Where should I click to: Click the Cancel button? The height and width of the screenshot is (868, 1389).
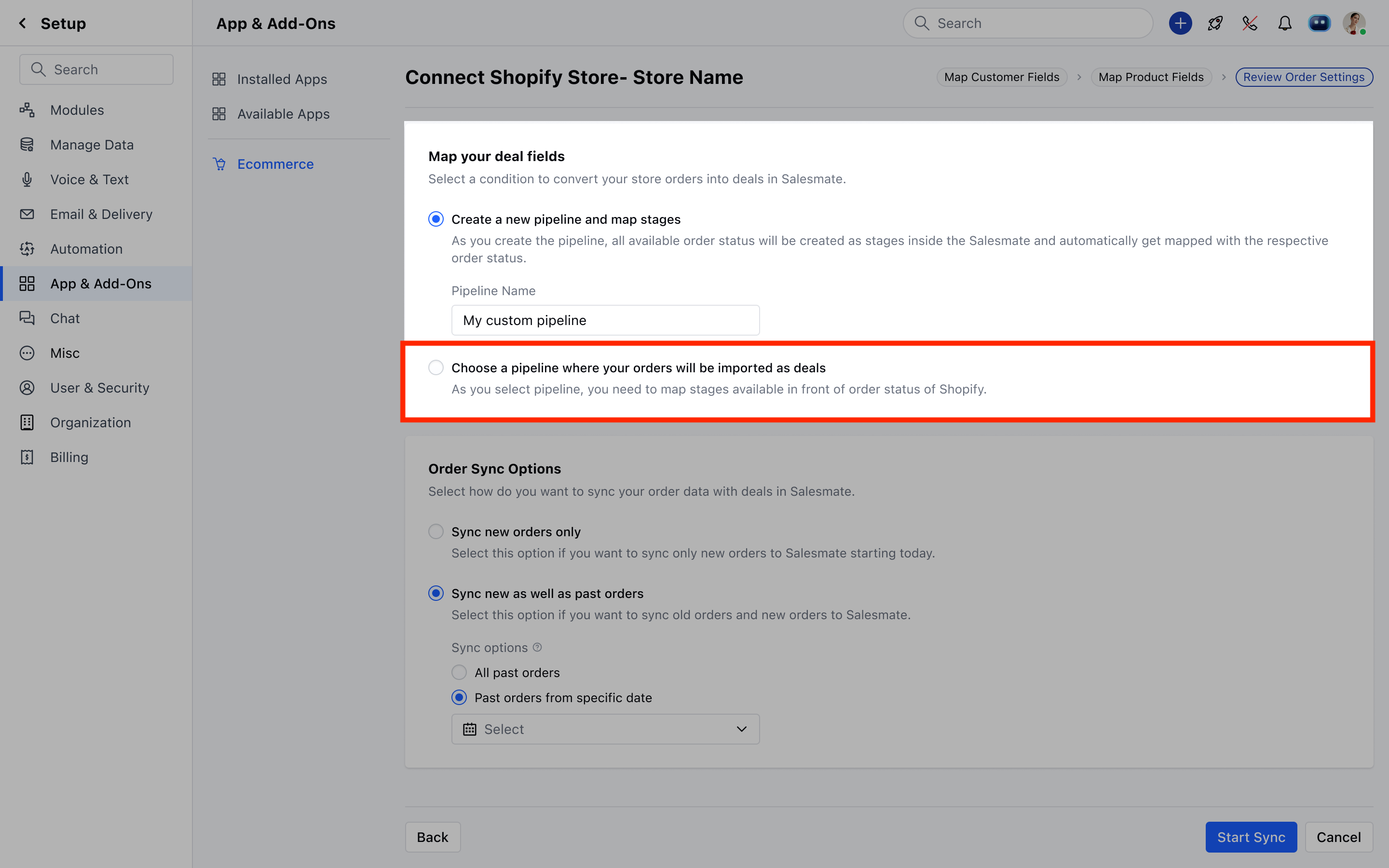(1338, 837)
